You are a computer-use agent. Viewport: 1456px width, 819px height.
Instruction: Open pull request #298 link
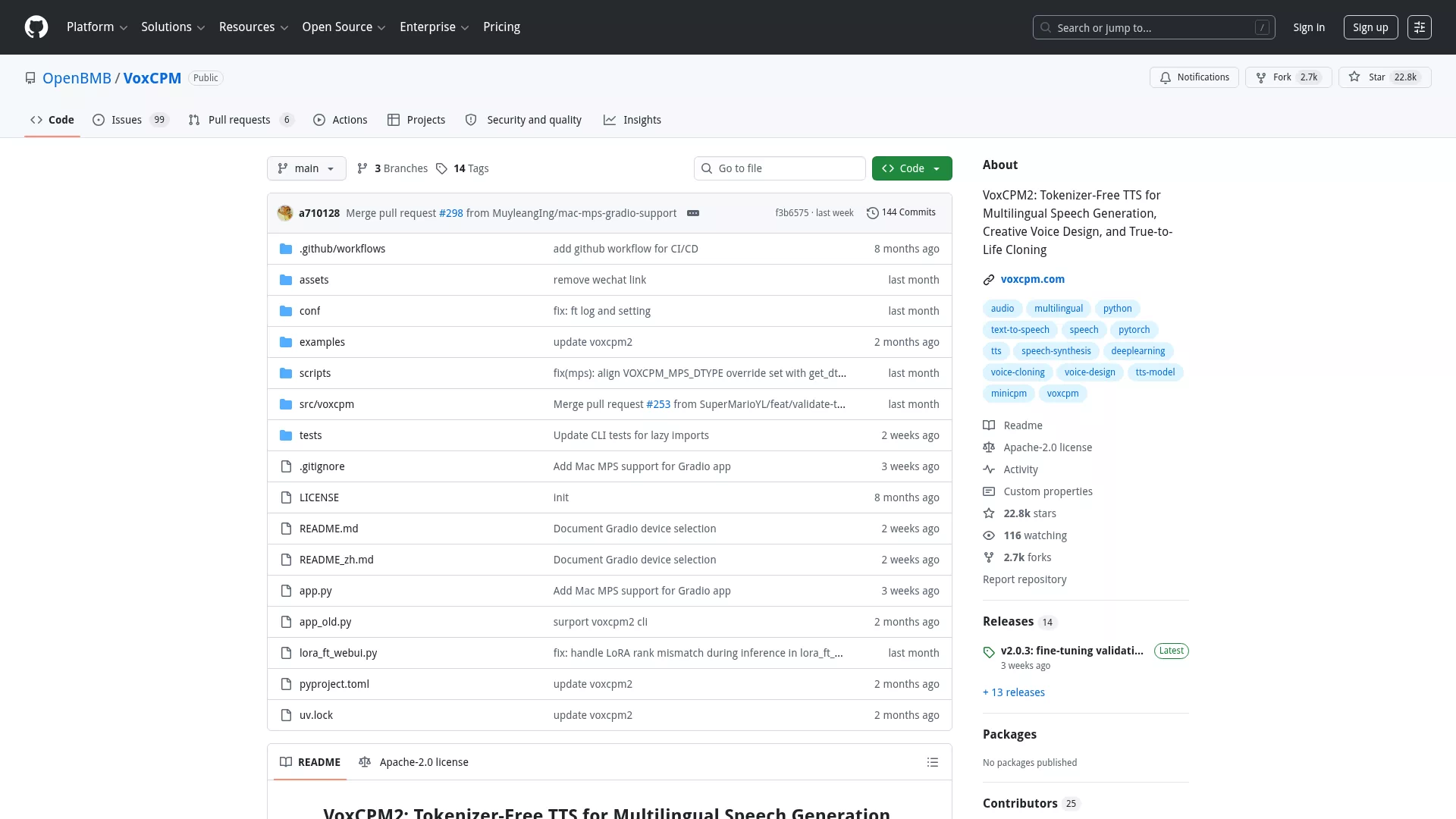click(451, 213)
